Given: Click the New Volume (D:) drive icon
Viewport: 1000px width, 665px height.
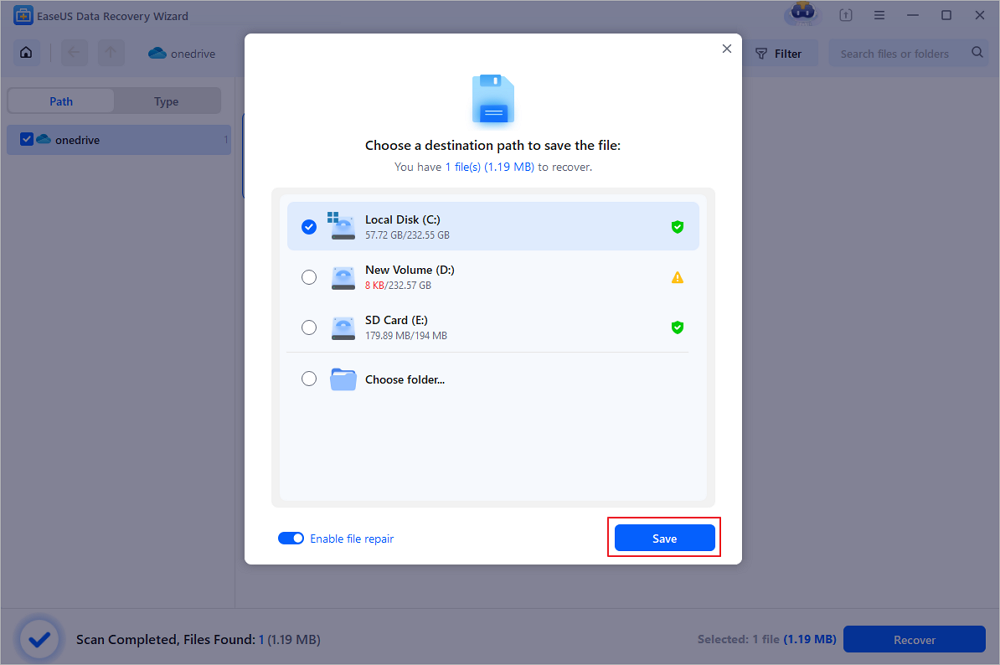Looking at the screenshot, I should pos(343,277).
